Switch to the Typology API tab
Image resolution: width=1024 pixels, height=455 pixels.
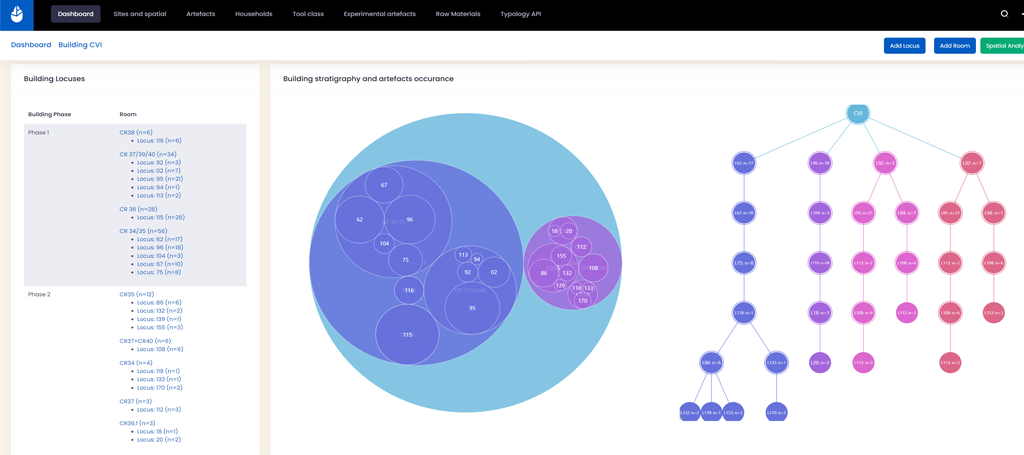pyautogui.click(x=520, y=15)
